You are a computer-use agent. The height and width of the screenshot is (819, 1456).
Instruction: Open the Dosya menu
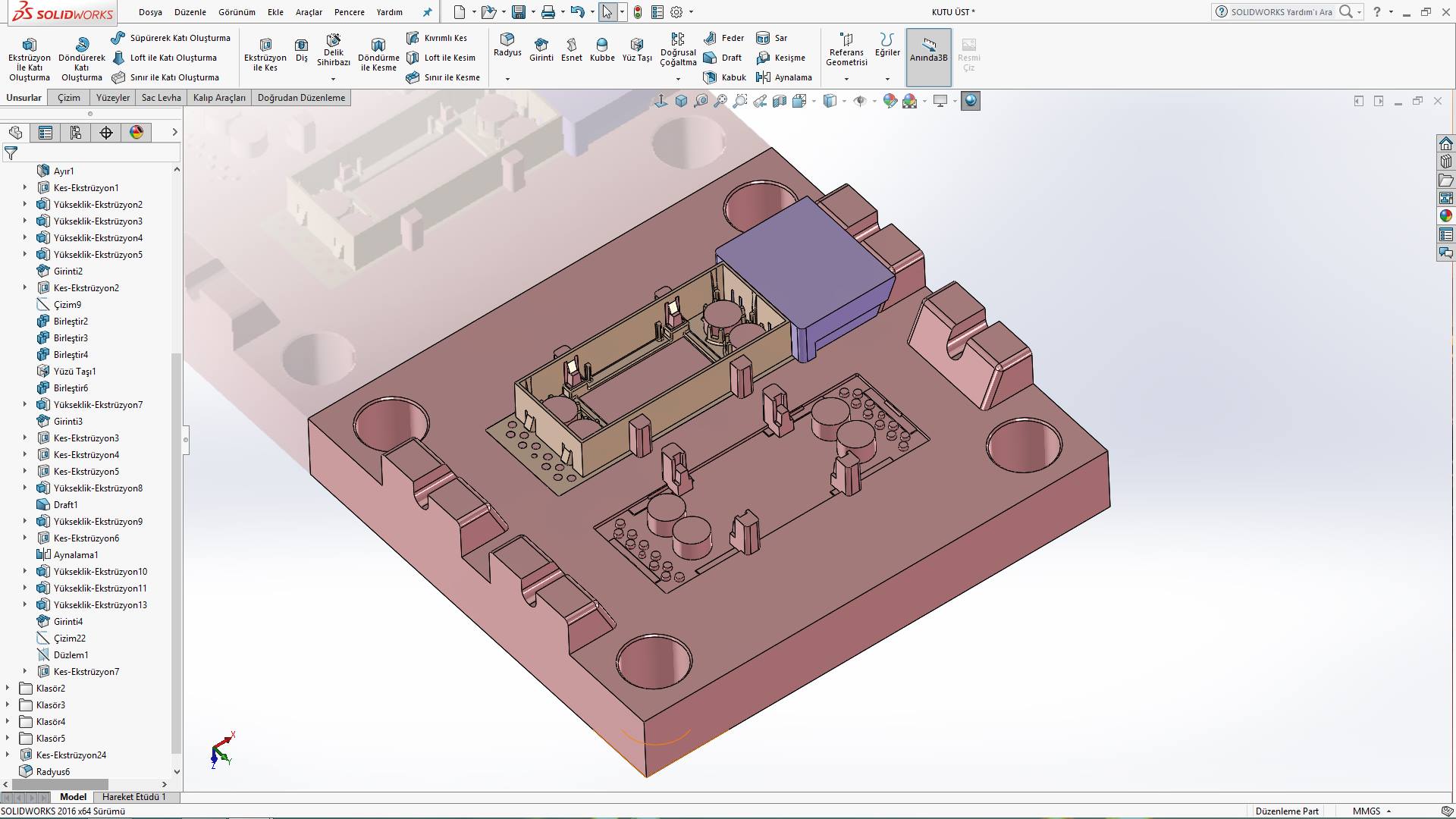(150, 12)
